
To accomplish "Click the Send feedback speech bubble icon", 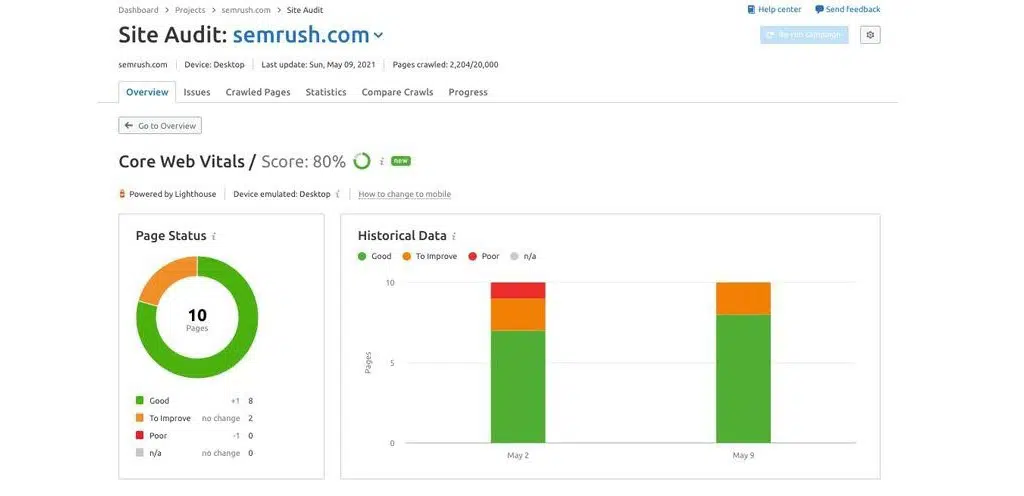I will click(819, 10).
